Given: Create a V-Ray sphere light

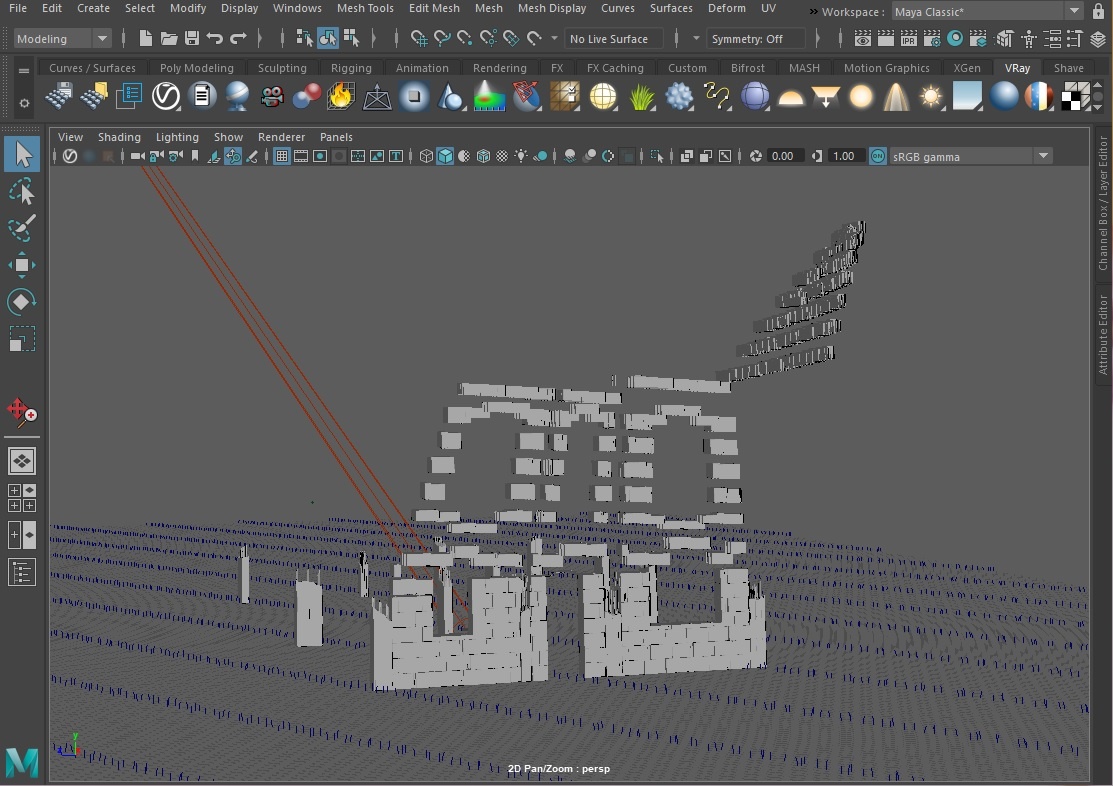Looking at the screenshot, I should pos(861,96).
